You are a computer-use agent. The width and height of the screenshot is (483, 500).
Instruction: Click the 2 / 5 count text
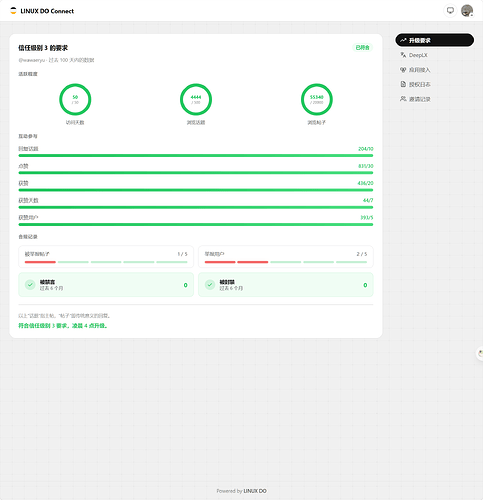click(x=362, y=254)
